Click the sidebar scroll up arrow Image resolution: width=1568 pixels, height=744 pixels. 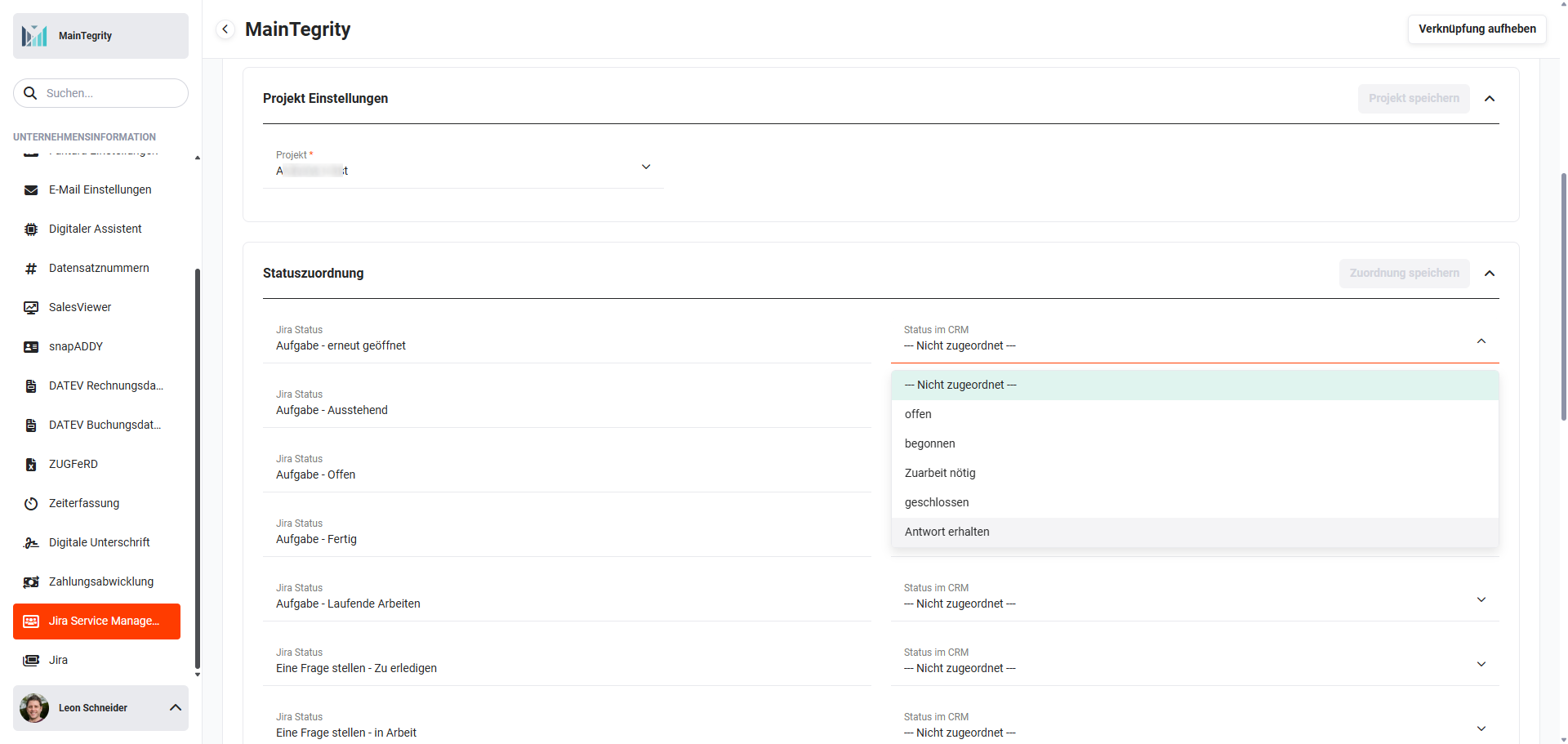click(197, 158)
